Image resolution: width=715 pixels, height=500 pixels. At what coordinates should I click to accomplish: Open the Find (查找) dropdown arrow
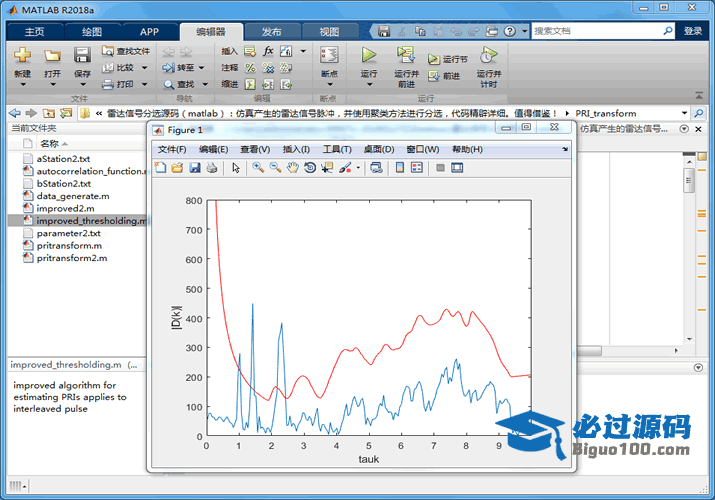point(205,84)
